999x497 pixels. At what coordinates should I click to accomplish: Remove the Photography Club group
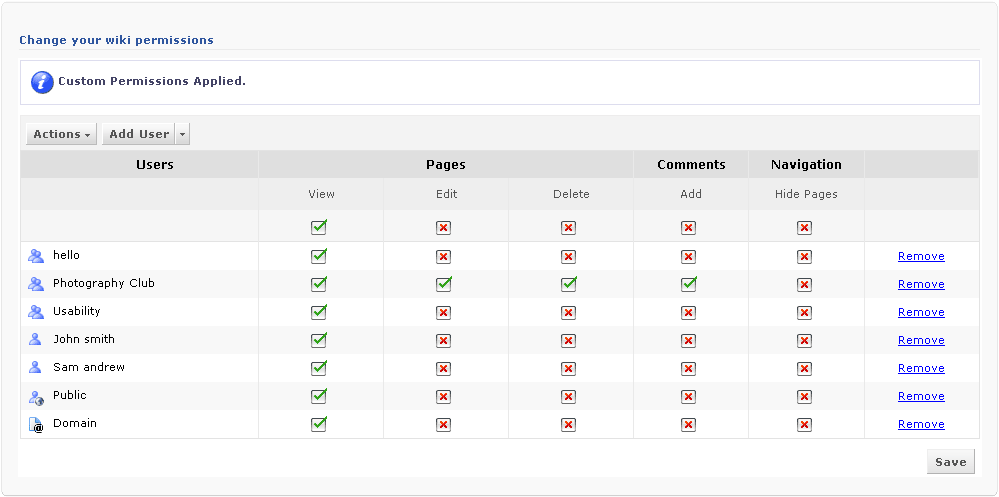(x=921, y=284)
